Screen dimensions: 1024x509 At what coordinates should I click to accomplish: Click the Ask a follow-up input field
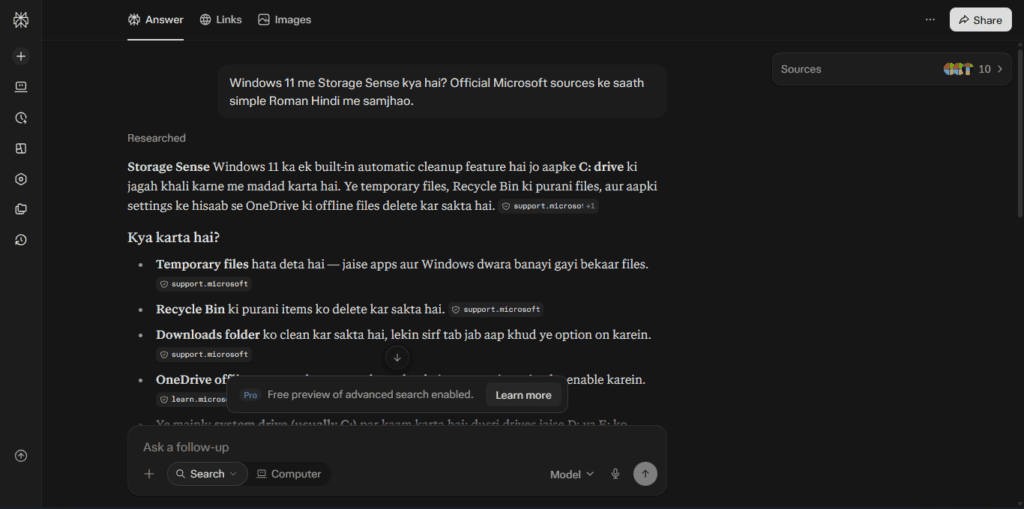(396, 447)
